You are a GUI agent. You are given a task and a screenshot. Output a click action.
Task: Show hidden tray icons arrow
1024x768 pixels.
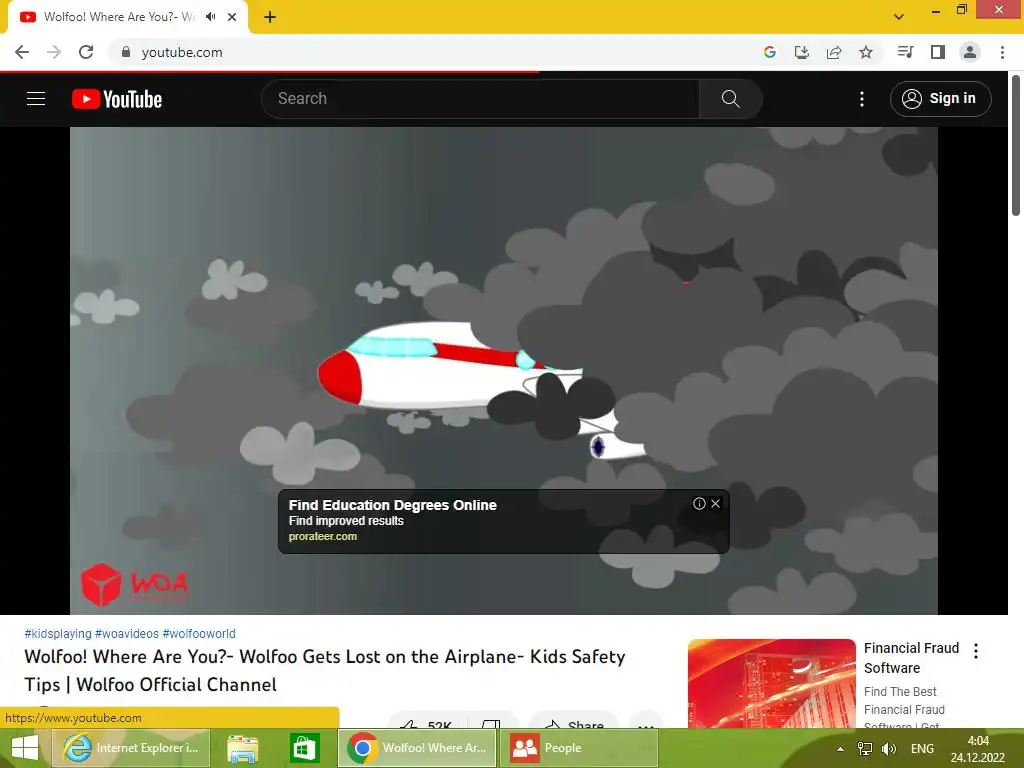click(840, 749)
